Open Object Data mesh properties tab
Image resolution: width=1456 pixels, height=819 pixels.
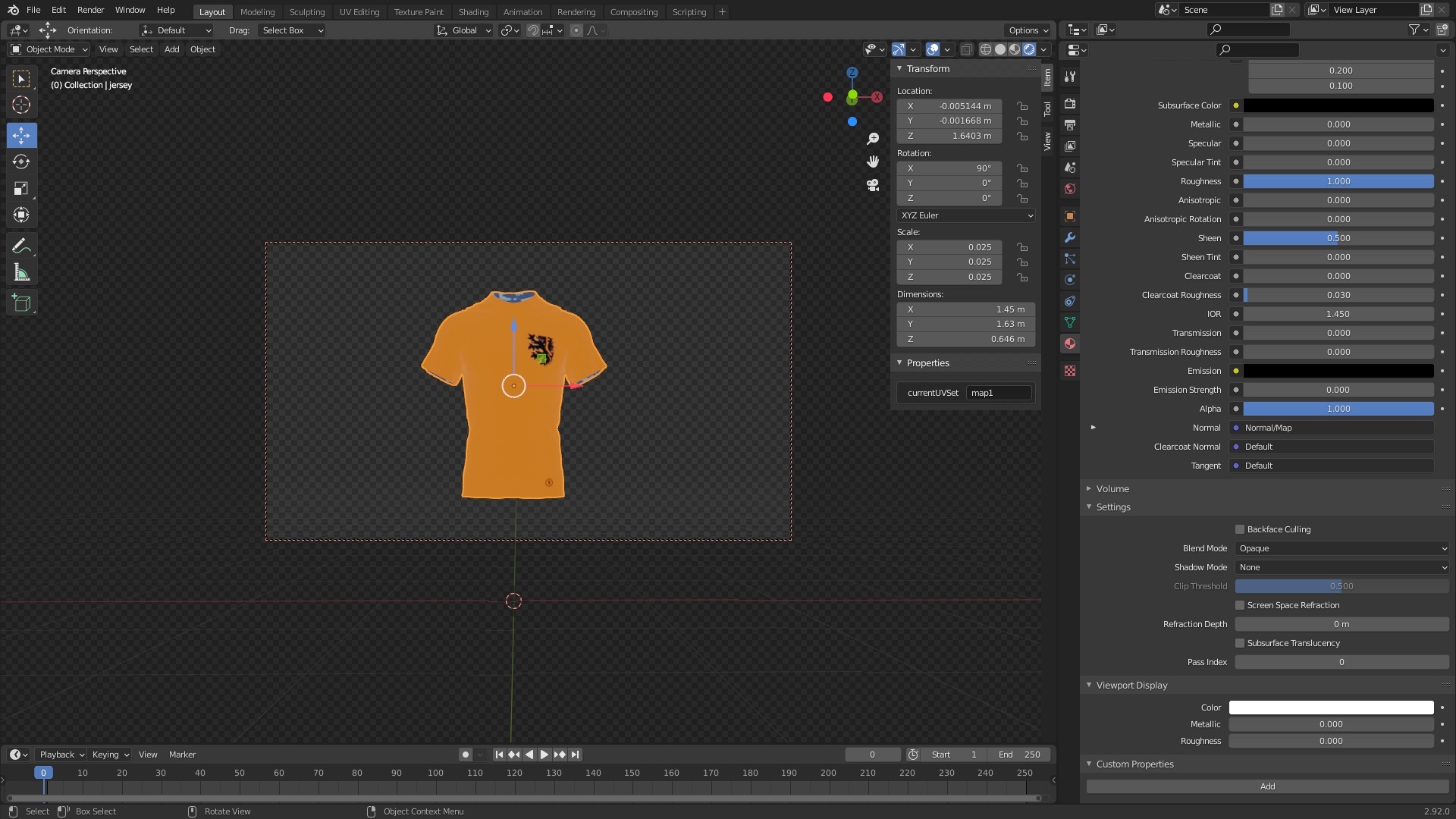tap(1070, 322)
